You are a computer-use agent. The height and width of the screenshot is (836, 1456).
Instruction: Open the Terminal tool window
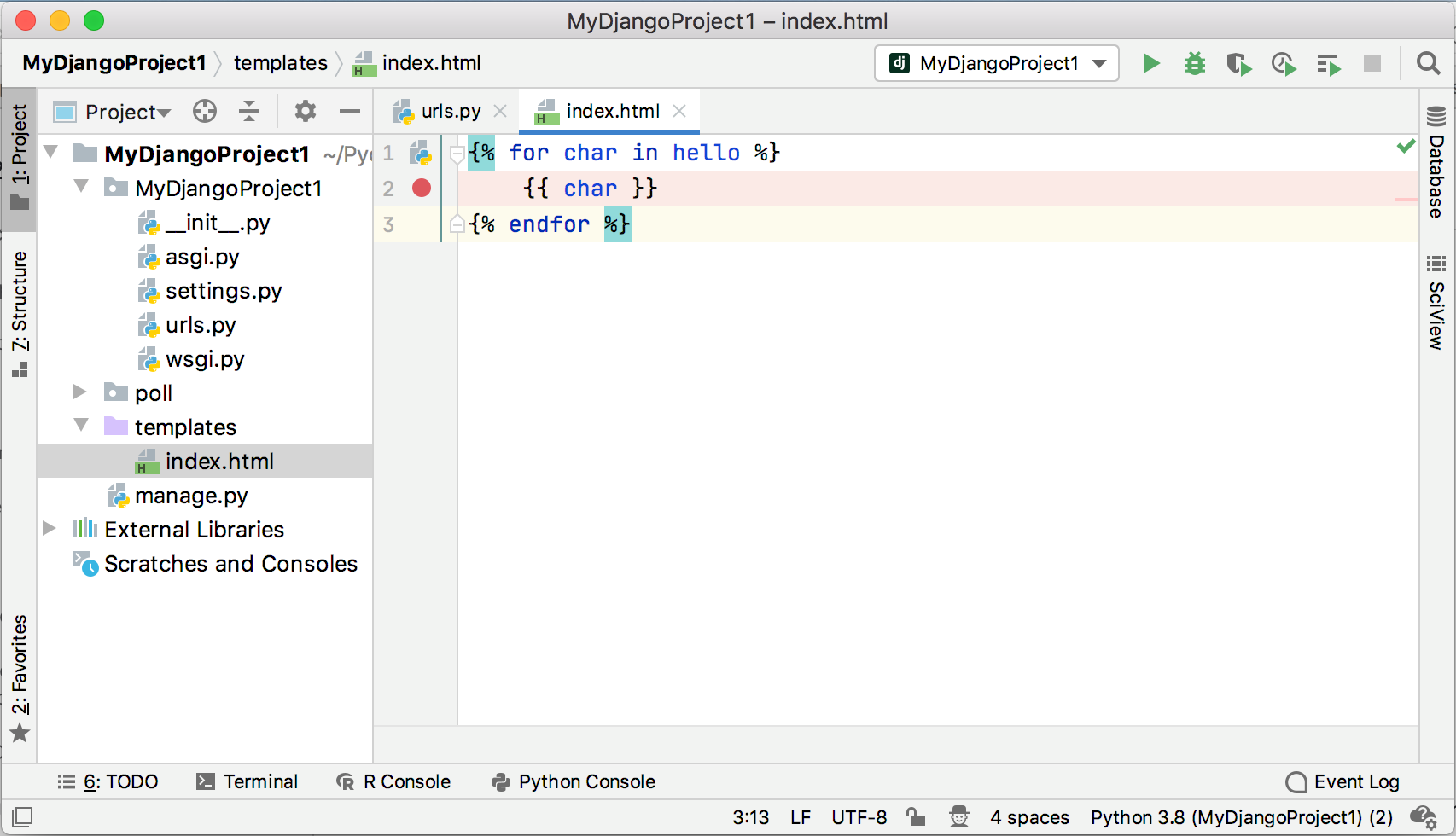(248, 781)
